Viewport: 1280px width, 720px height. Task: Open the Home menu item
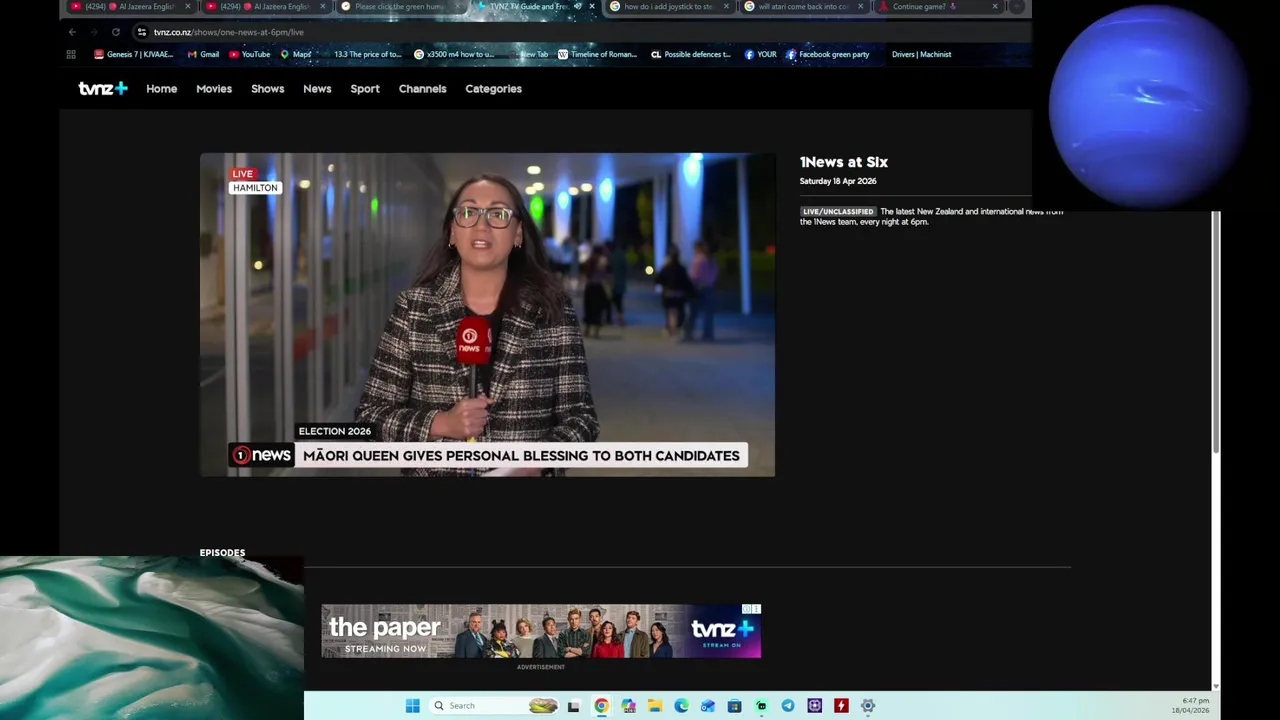(x=161, y=89)
